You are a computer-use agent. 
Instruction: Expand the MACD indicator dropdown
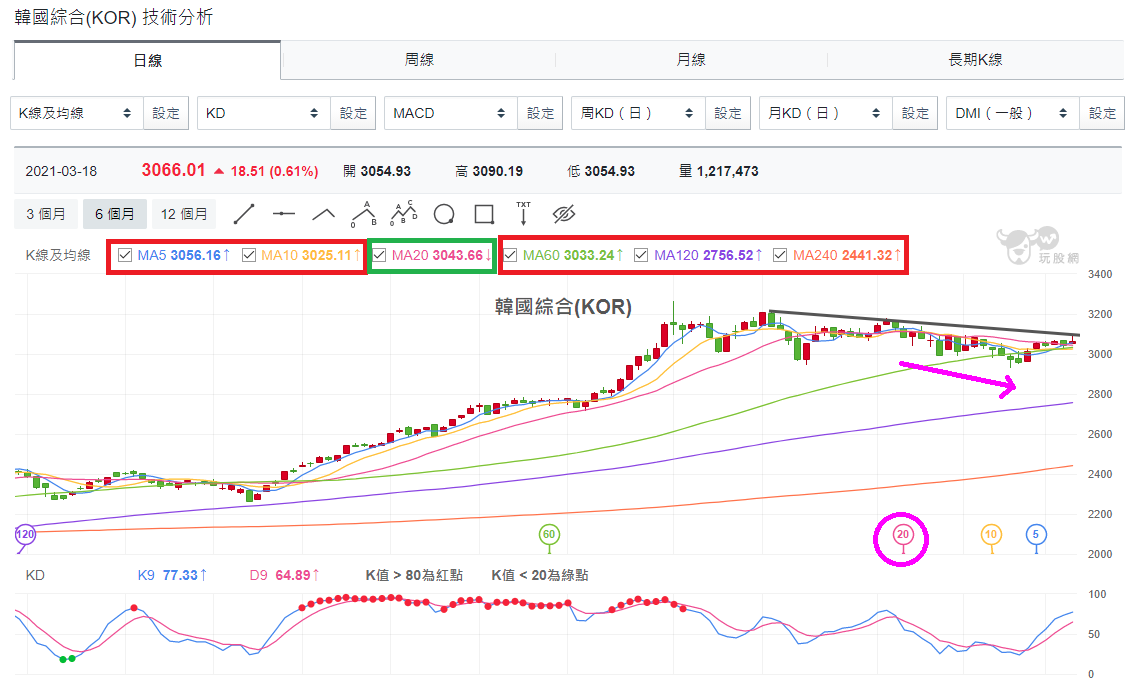coord(451,113)
